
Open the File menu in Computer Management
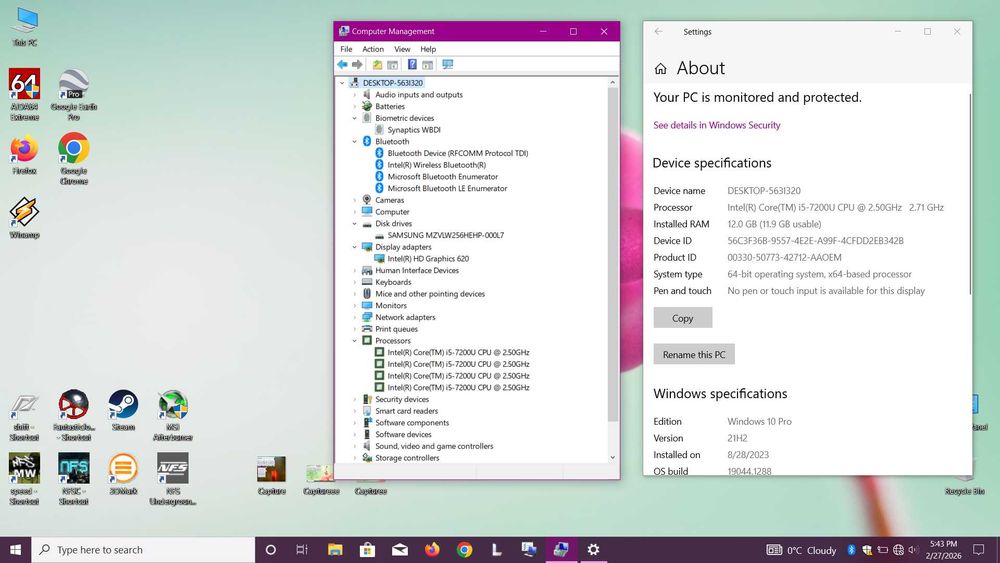coord(346,49)
